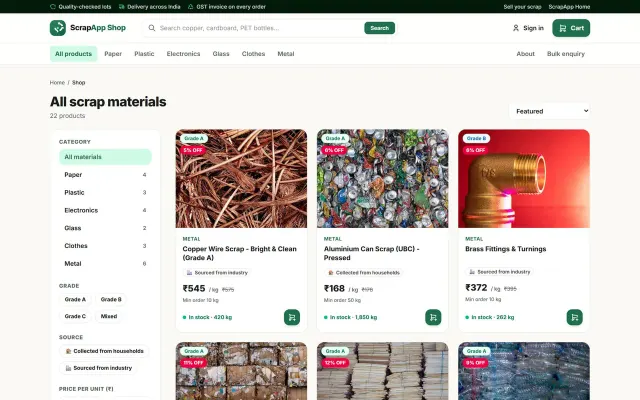Open Copper Wire Scrap - Bright & Clean title
640x400 pixels.
[240, 253]
